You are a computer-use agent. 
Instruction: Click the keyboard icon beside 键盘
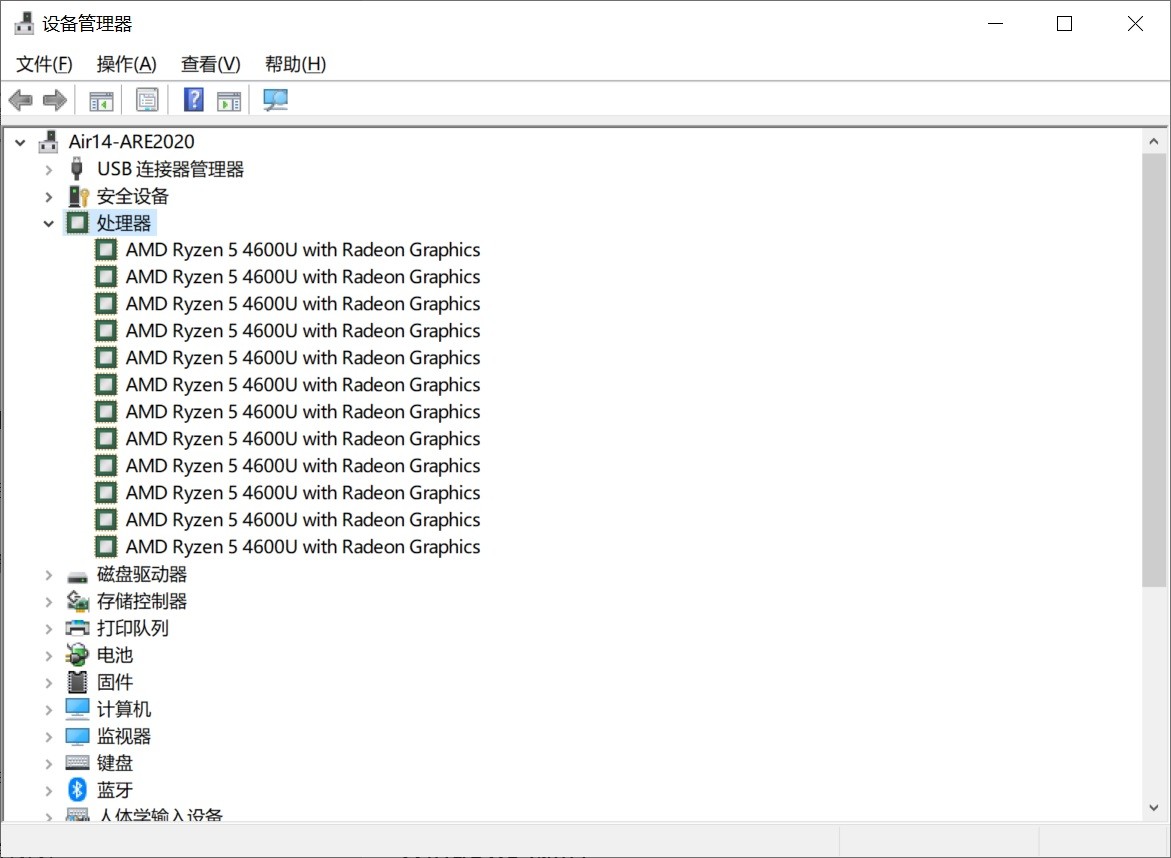[78, 762]
